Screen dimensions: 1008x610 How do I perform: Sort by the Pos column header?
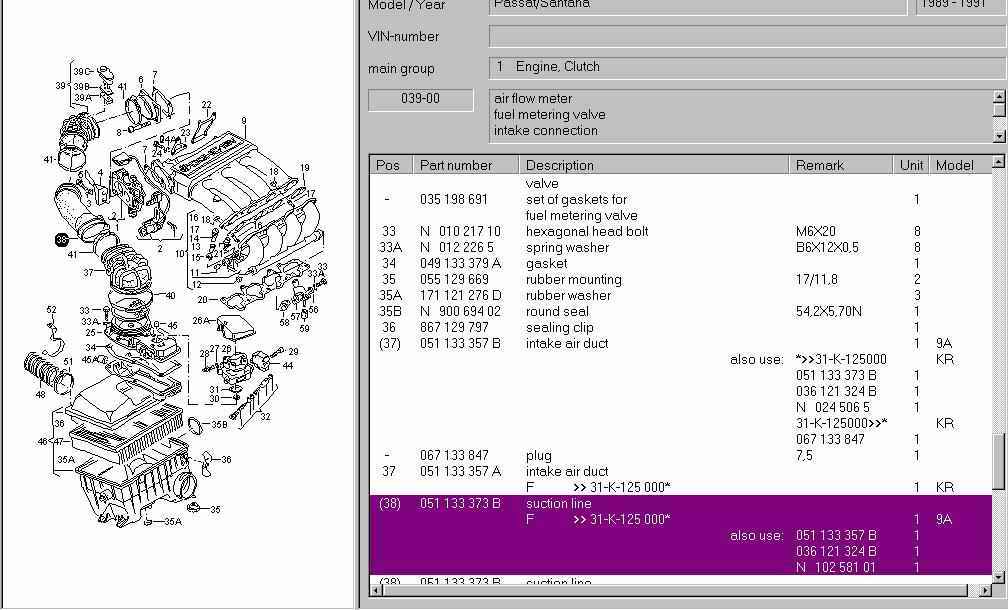pos(388,165)
